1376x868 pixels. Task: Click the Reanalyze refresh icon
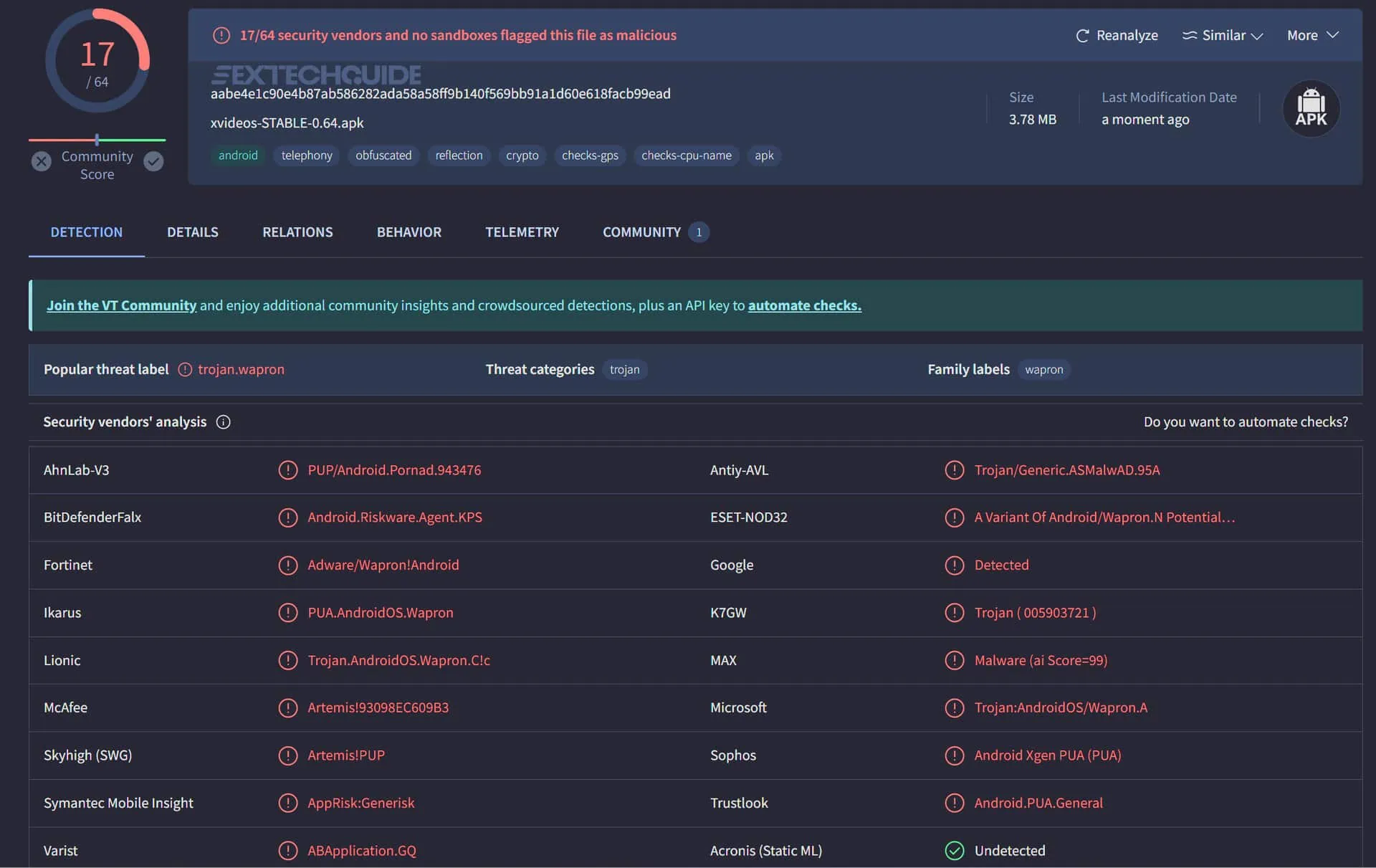pos(1082,35)
